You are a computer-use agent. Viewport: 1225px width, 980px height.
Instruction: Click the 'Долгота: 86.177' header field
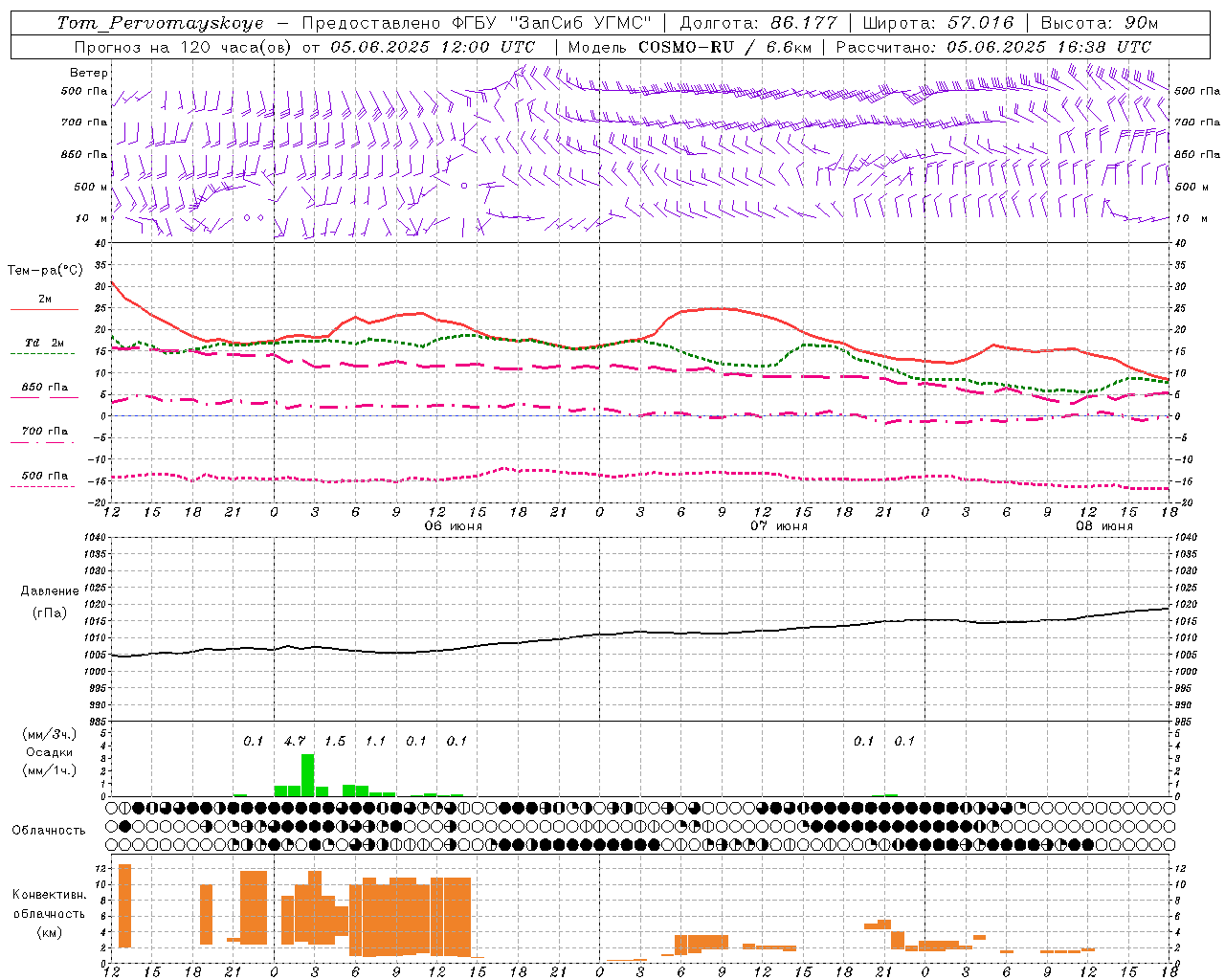click(x=758, y=23)
